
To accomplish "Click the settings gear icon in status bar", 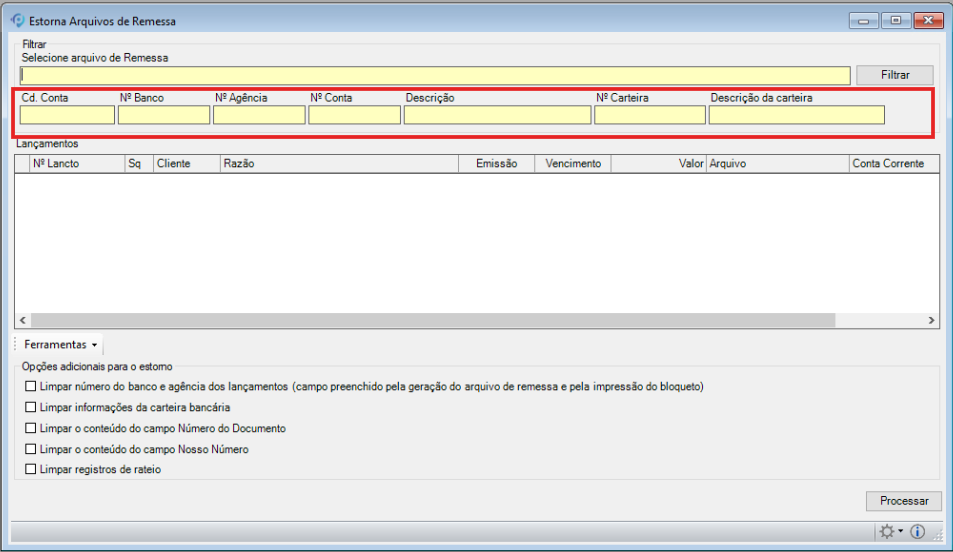I will coord(886,532).
